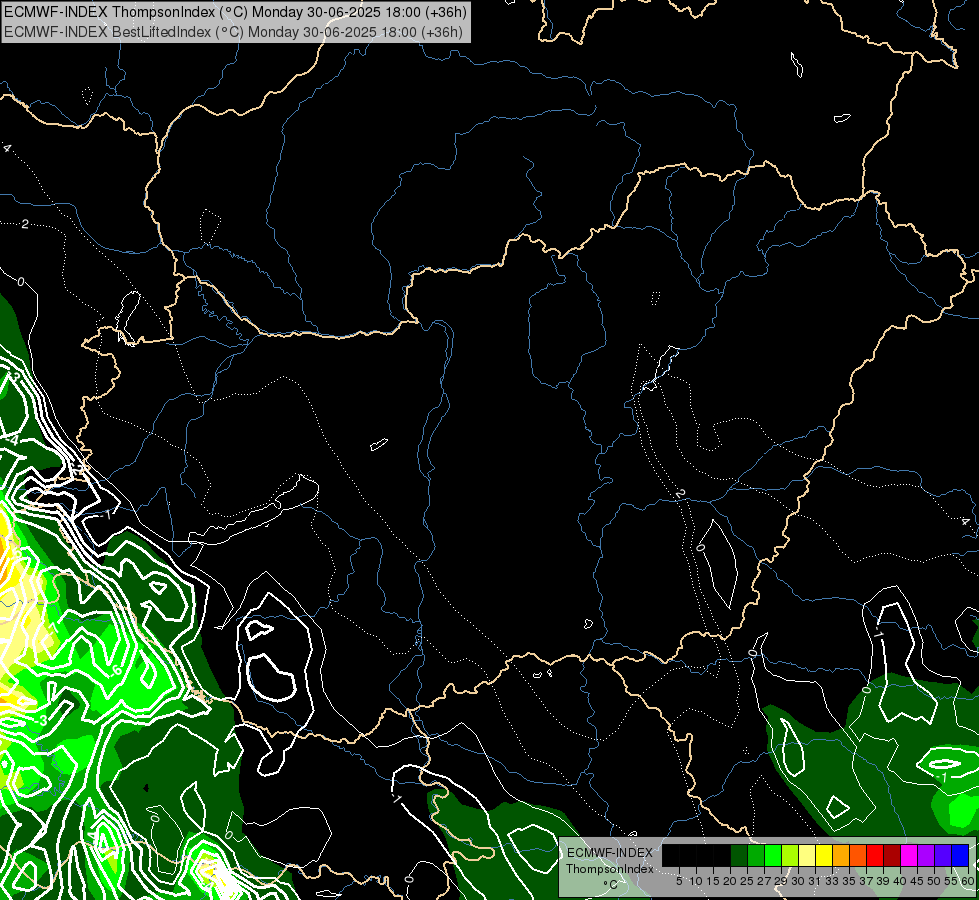Click the ThompsonIndex label in the legend

pyautogui.click(x=610, y=869)
